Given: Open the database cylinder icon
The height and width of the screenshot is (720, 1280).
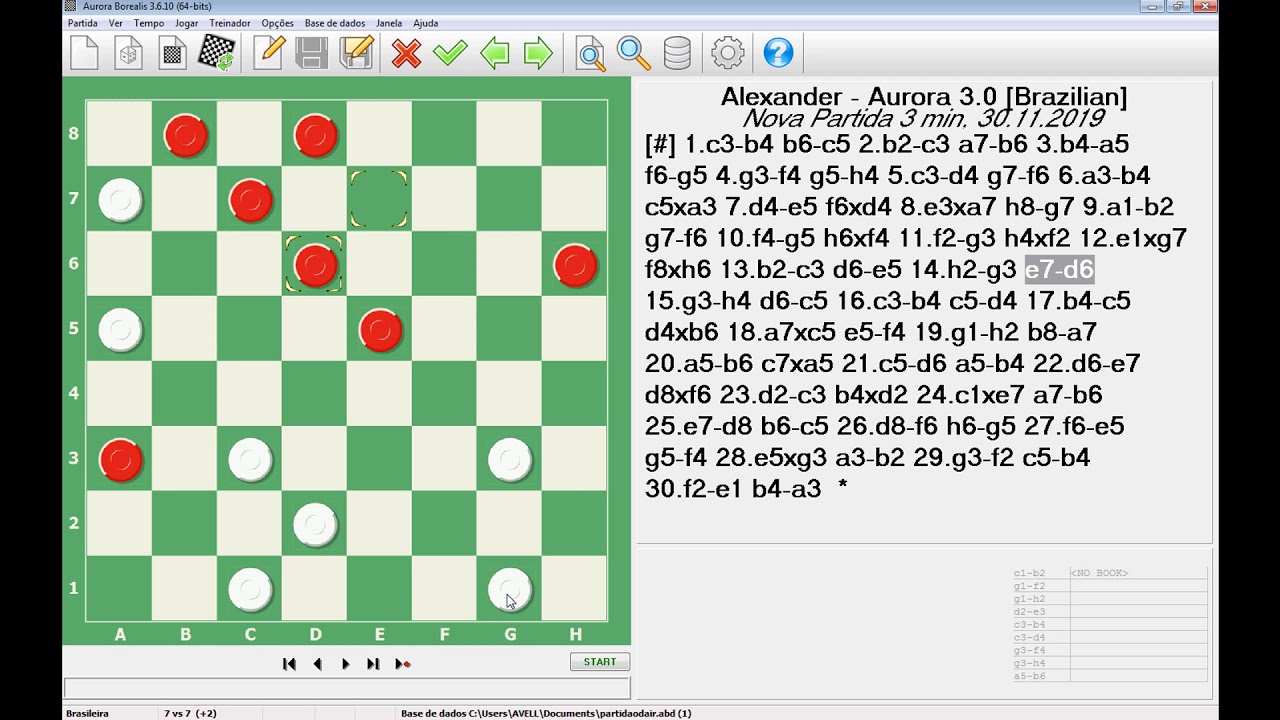Looking at the screenshot, I should 678,53.
